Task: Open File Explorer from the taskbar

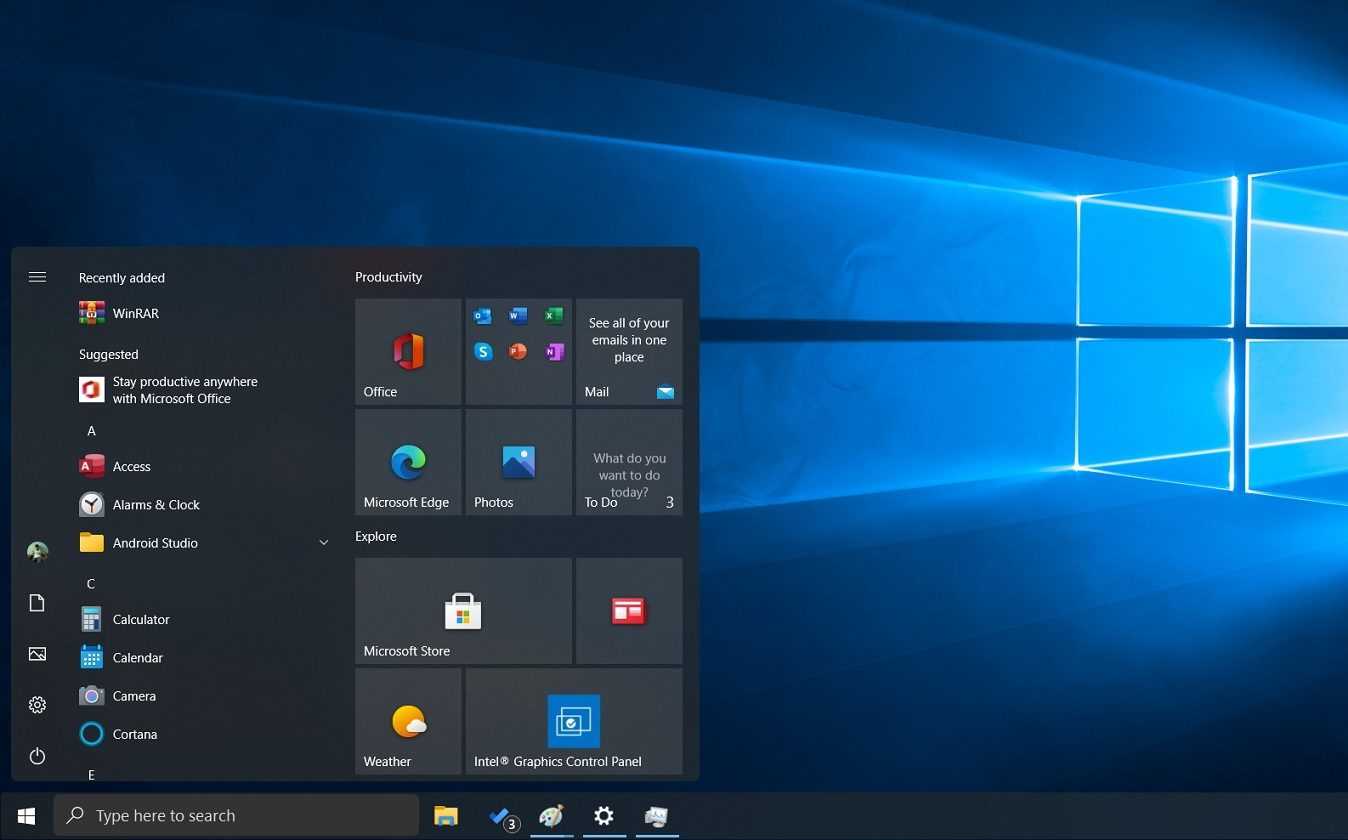Action: (446, 816)
